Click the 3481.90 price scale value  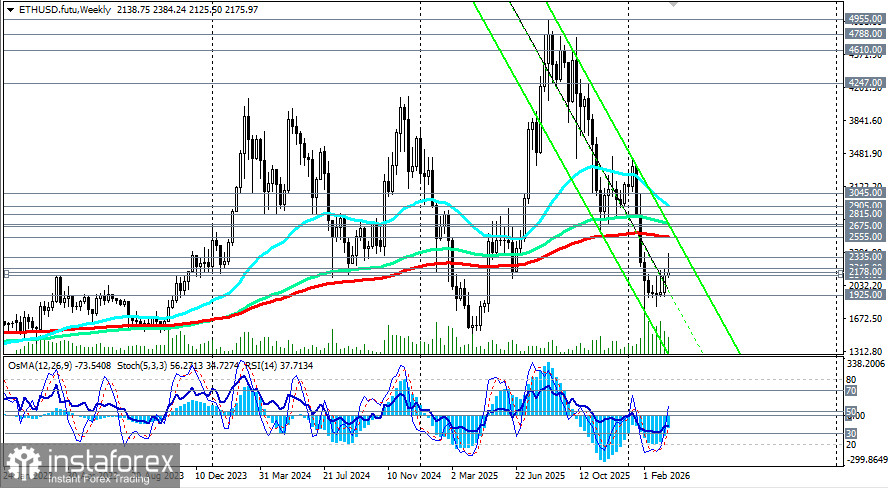864,154
